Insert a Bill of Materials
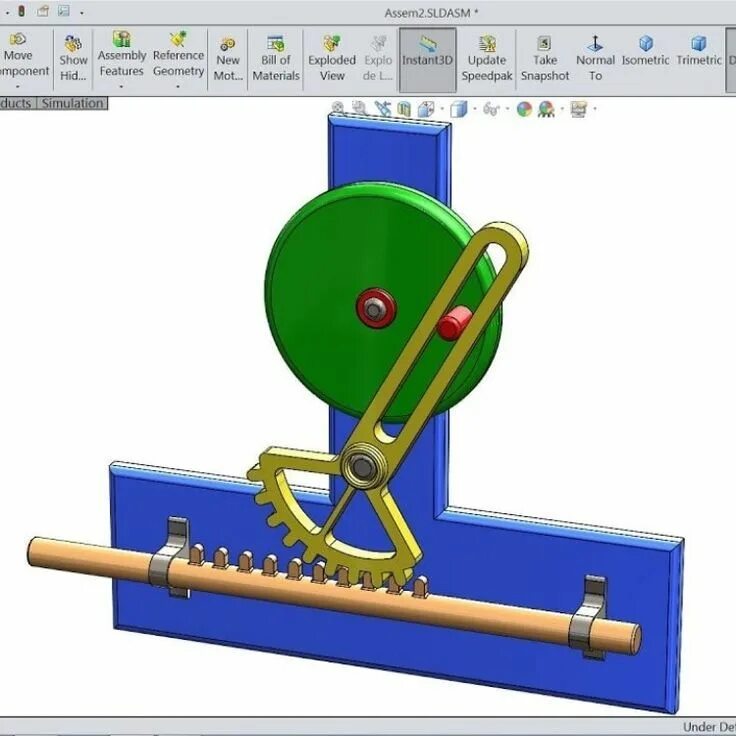The image size is (736, 736). pyautogui.click(x=276, y=60)
